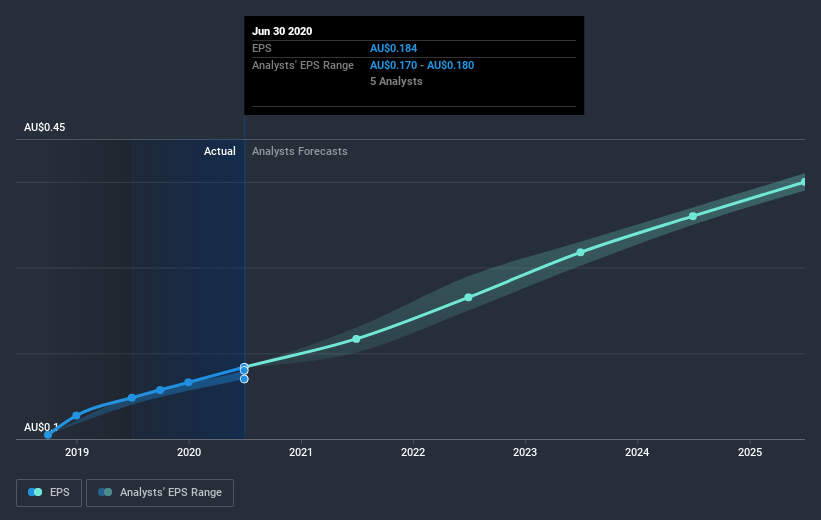Select the start of 2020 EPS data point
The width and height of the screenshot is (821, 520).
coord(188,382)
